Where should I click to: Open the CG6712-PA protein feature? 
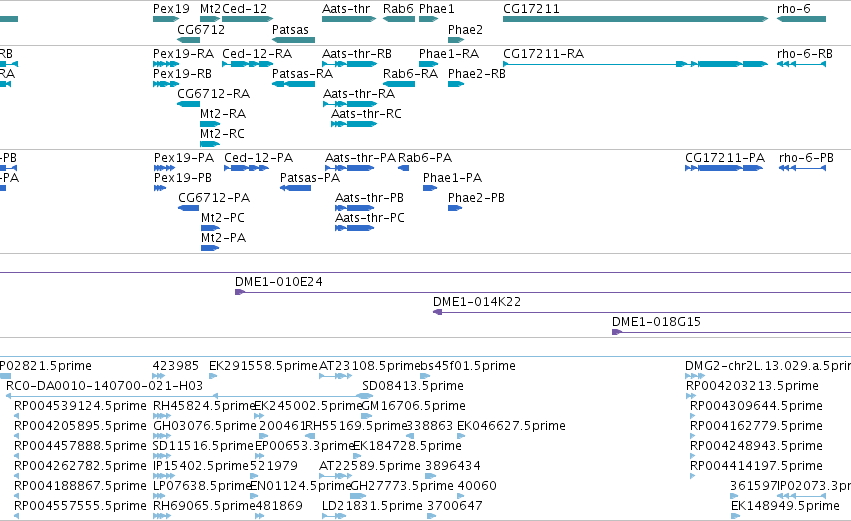coord(188,208)
